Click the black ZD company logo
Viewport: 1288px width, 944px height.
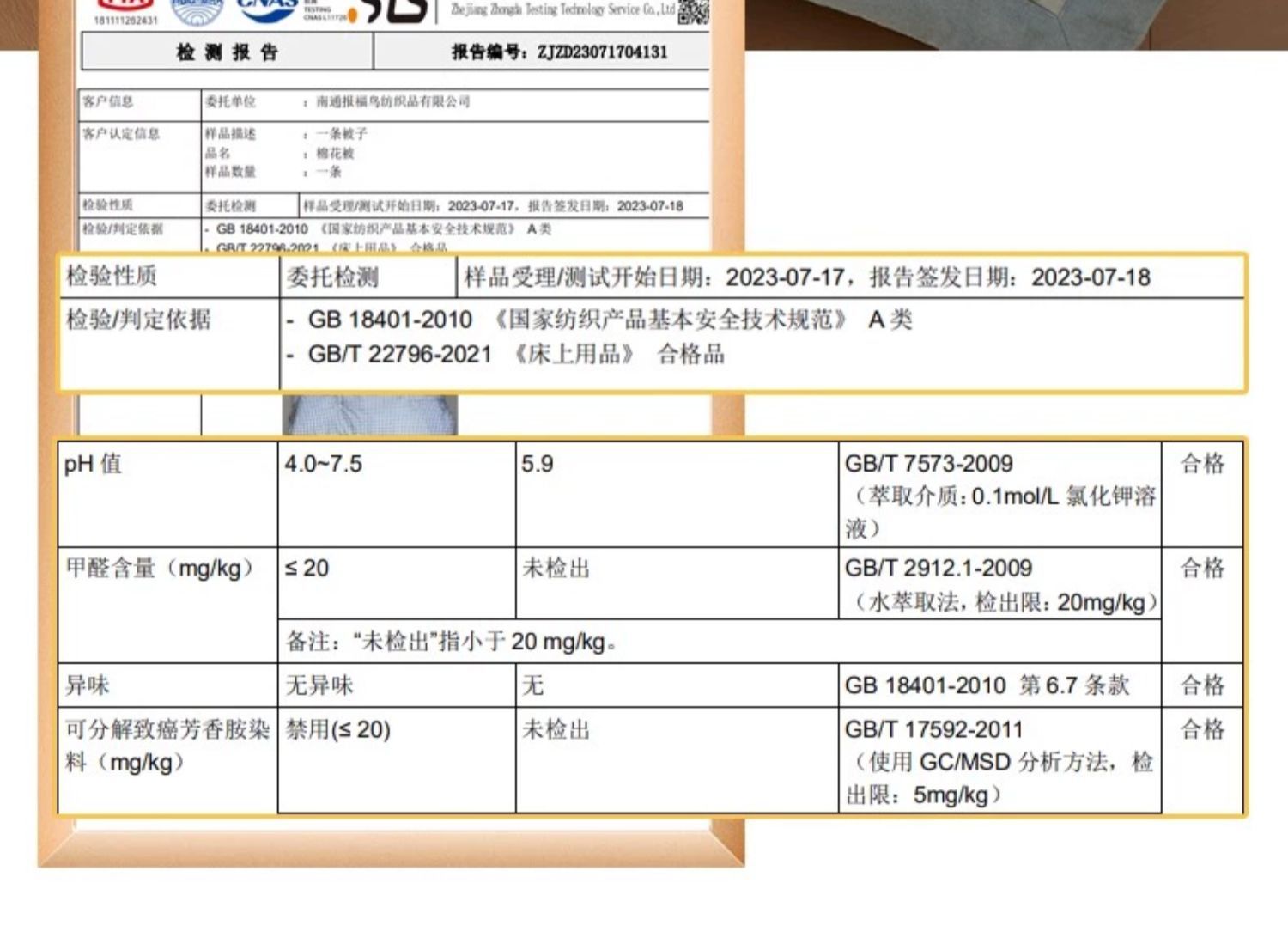[393, 11]
